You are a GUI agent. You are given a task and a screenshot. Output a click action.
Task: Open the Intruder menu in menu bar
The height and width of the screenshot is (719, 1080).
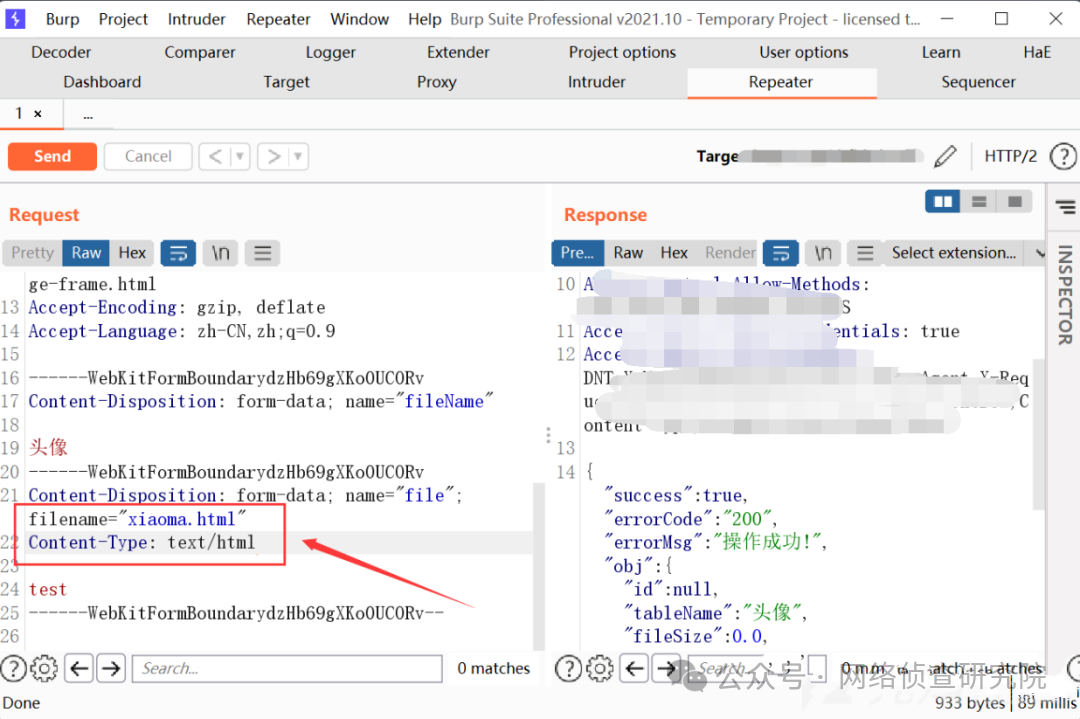[x=196, y=19]
